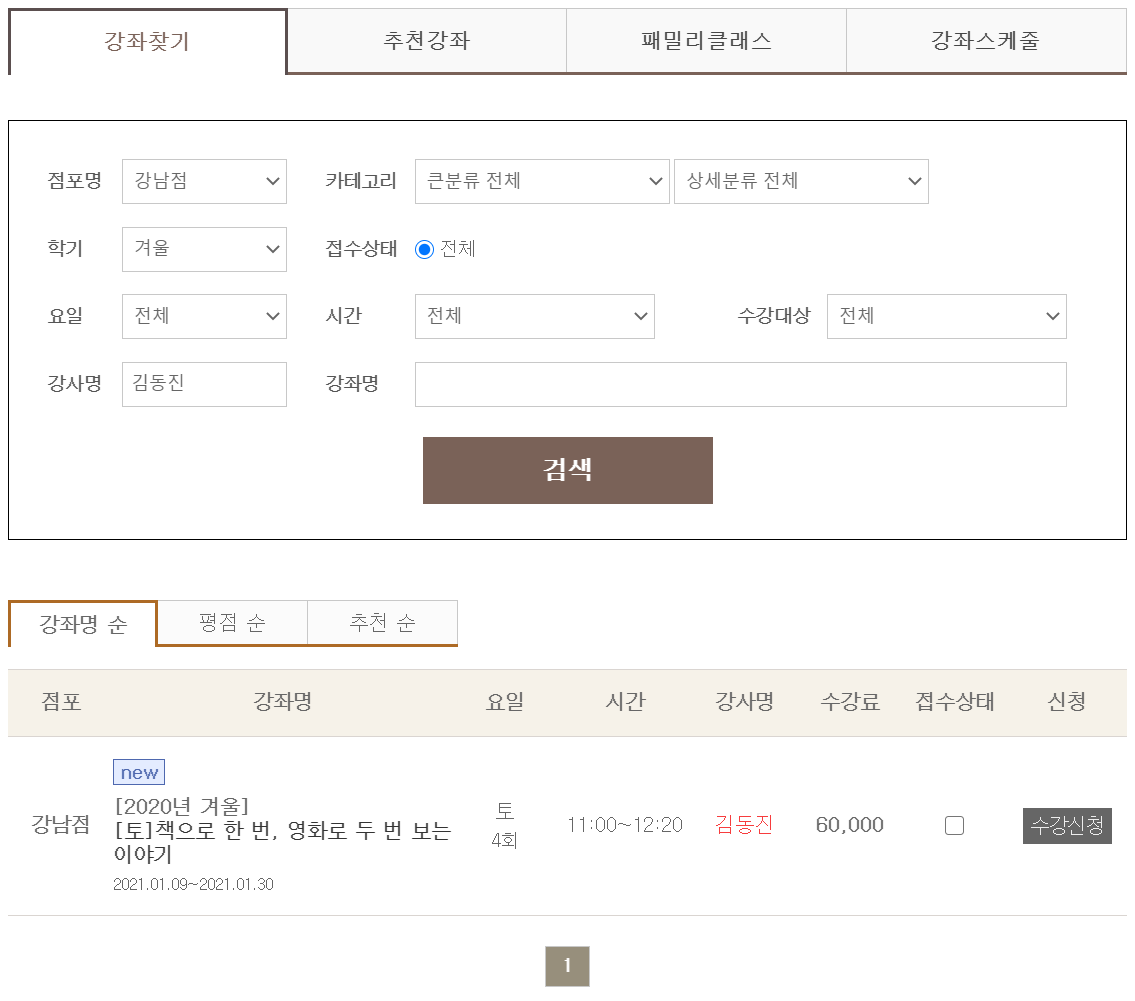
Task: Select page 1 in the pagination
Action: (x=567, y=966)
